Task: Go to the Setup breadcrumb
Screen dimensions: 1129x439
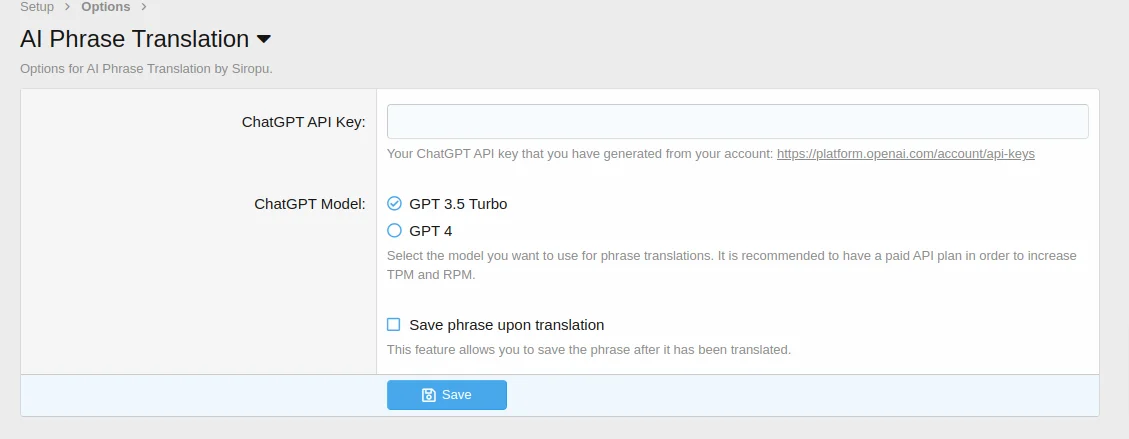Action: pos(37,7)
